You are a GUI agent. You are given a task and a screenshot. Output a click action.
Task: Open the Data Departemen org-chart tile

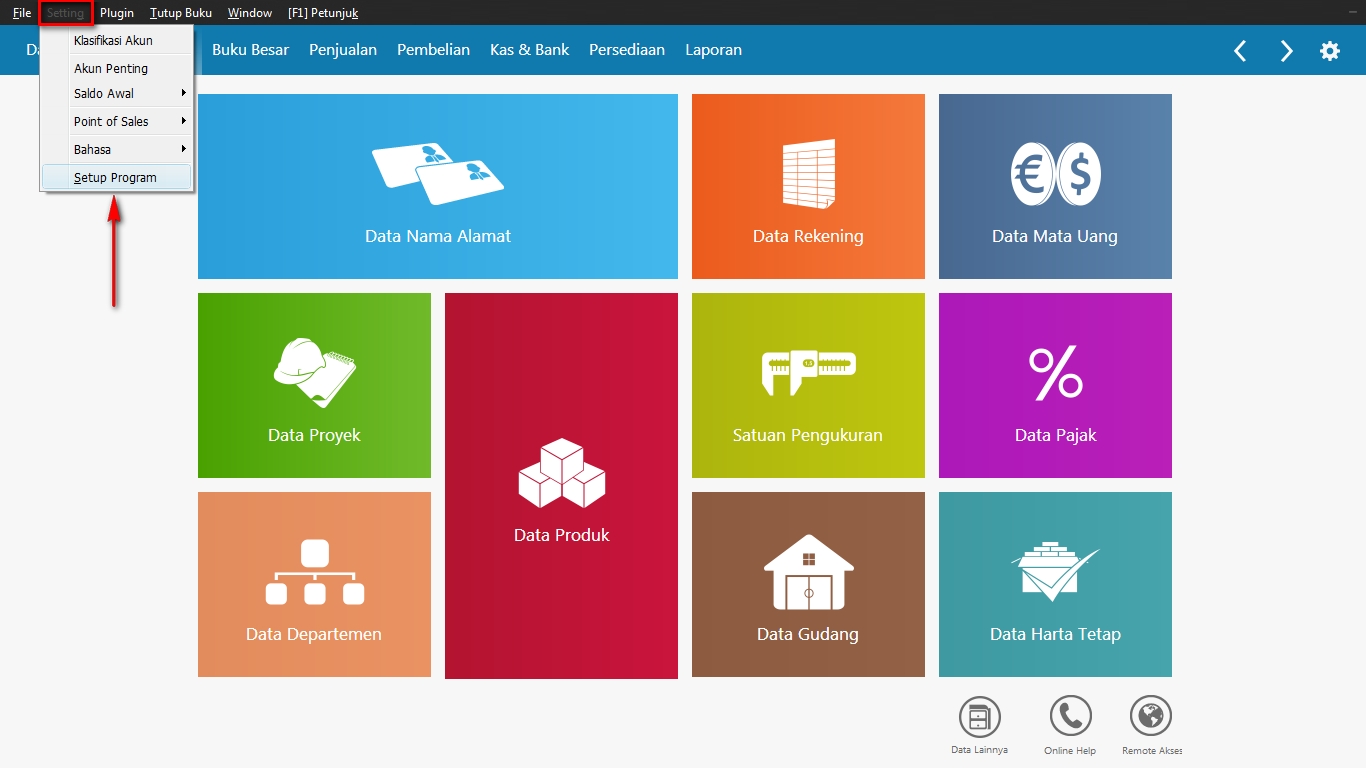coord(314,584)
